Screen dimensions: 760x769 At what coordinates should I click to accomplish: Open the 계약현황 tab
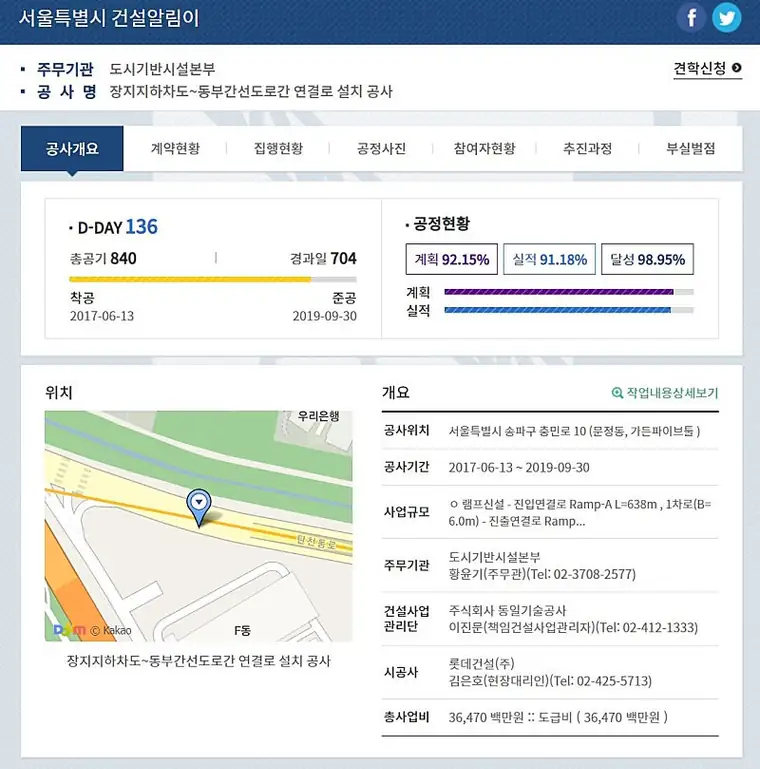pos(175,149)
